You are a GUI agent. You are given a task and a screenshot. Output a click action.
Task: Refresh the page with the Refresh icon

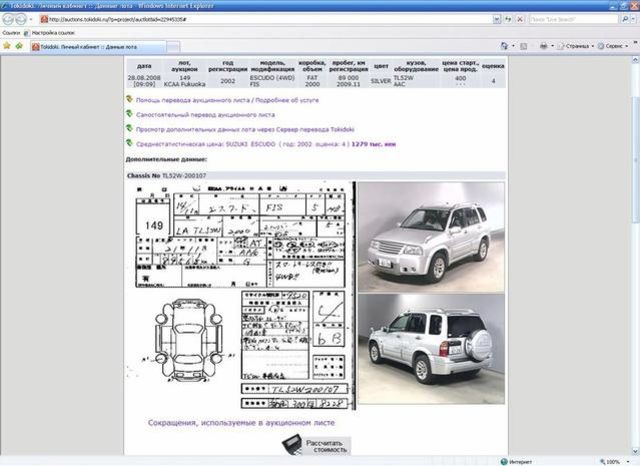(x=508, y=19)
